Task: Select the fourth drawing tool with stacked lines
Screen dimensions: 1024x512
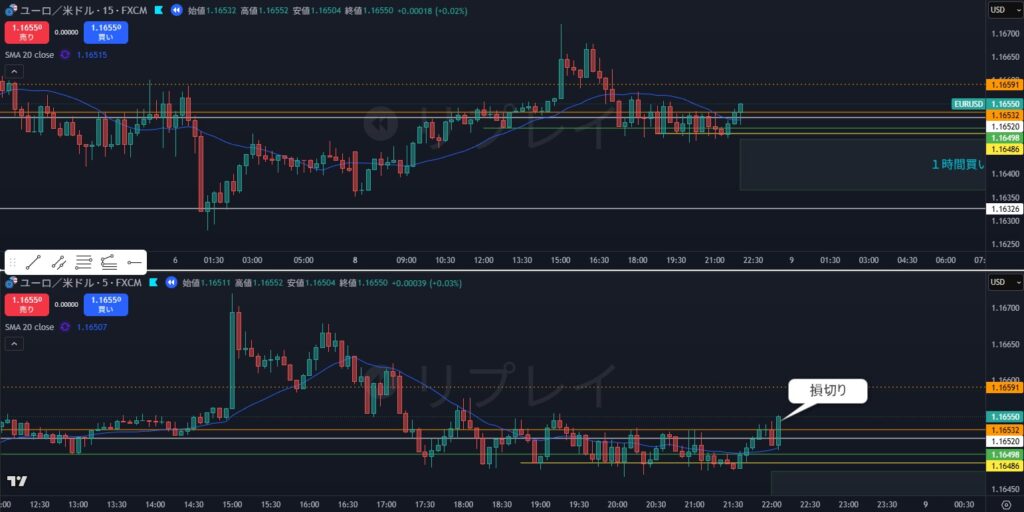Action: [109, 263]
